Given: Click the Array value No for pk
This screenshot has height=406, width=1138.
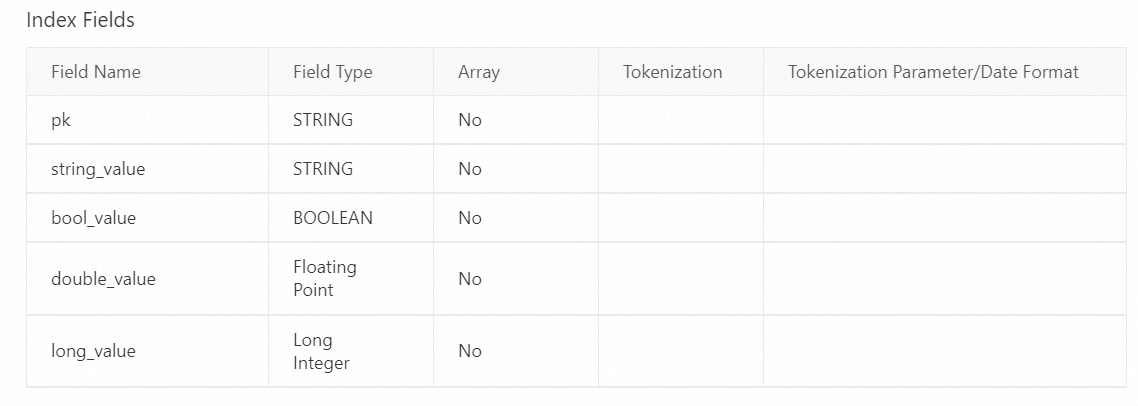Looking at the screenshot, I should pyautogui.click(x=470, y=120).
